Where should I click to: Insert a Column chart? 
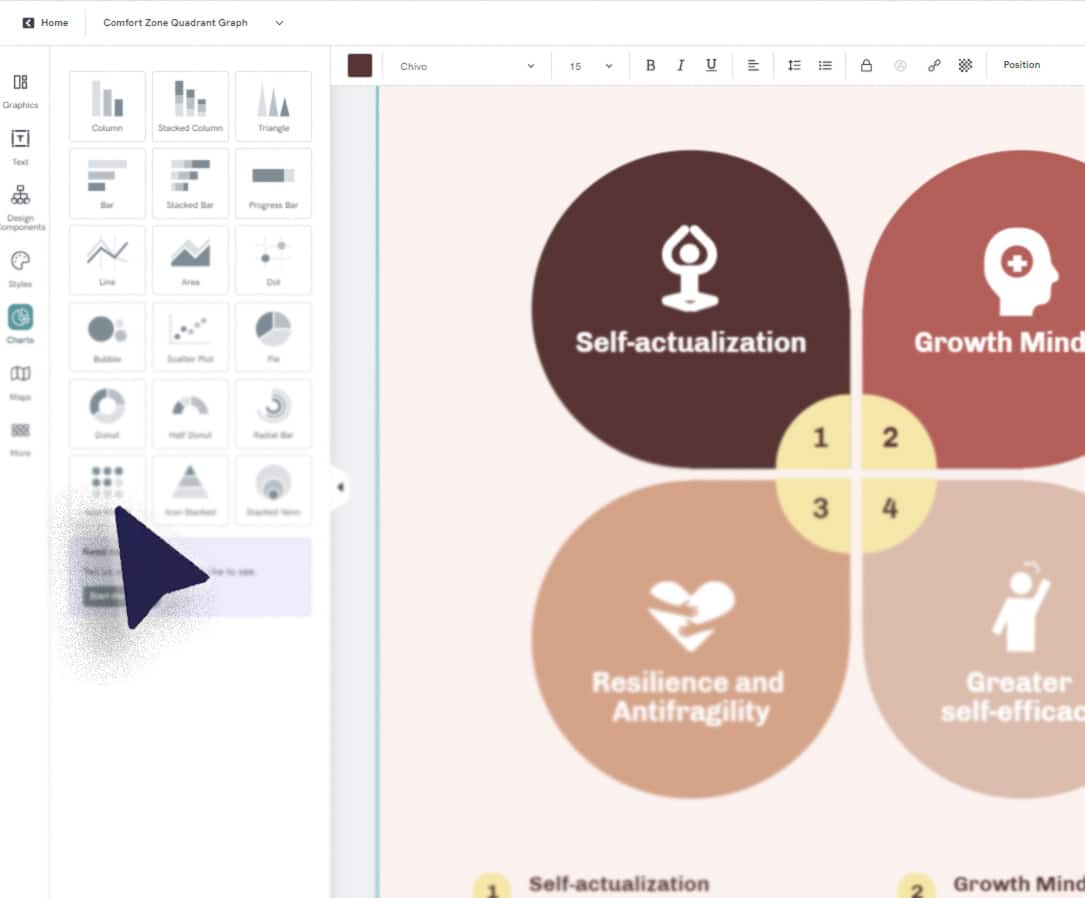107,106
